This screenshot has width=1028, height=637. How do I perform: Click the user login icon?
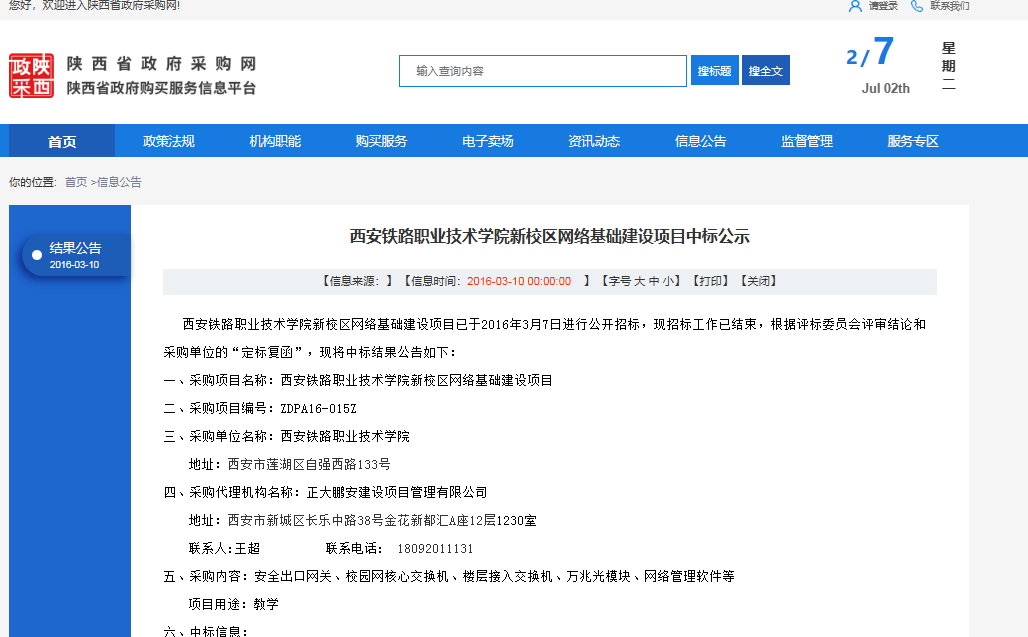point(855,6)
